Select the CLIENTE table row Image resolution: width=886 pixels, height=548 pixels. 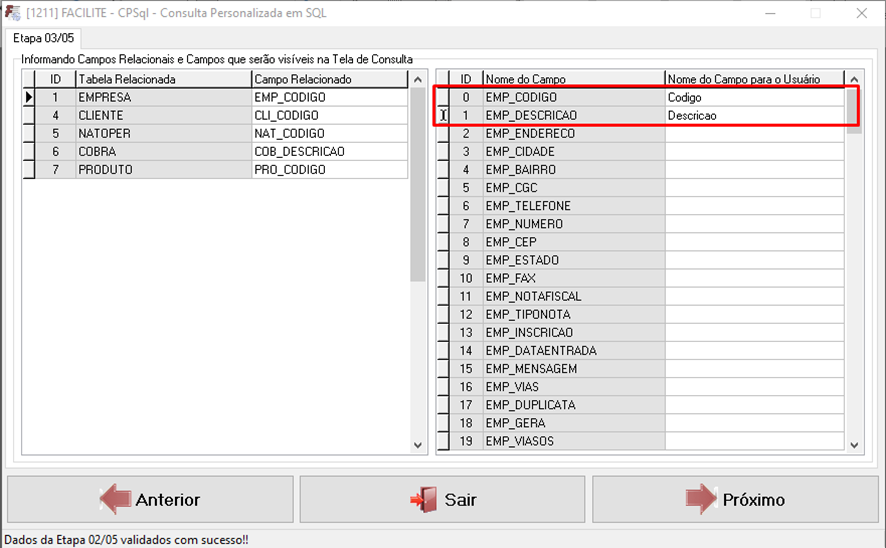pyautogui.click(x=162, y=116)
